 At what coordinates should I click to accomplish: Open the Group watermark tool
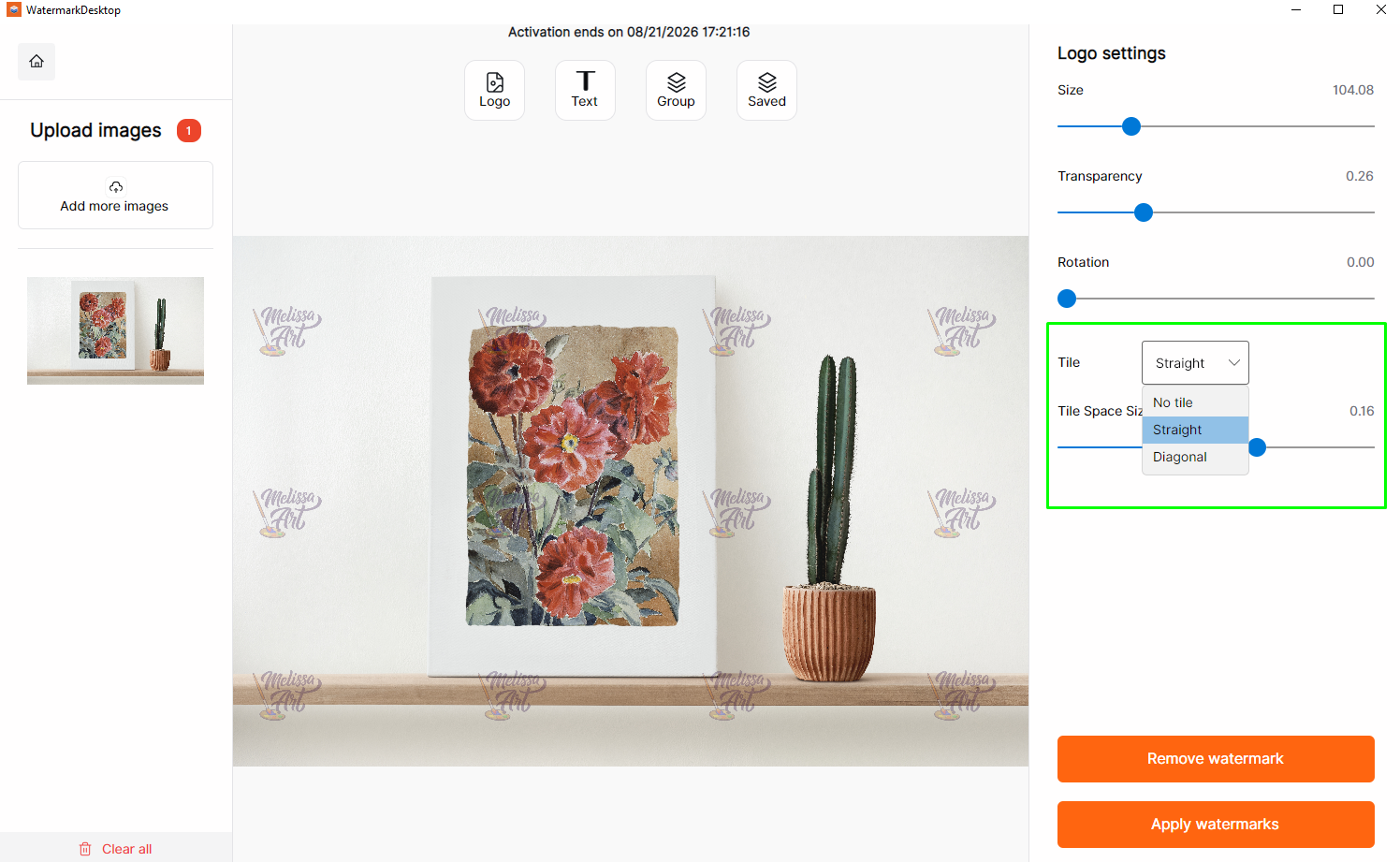(x=676, y=90)
